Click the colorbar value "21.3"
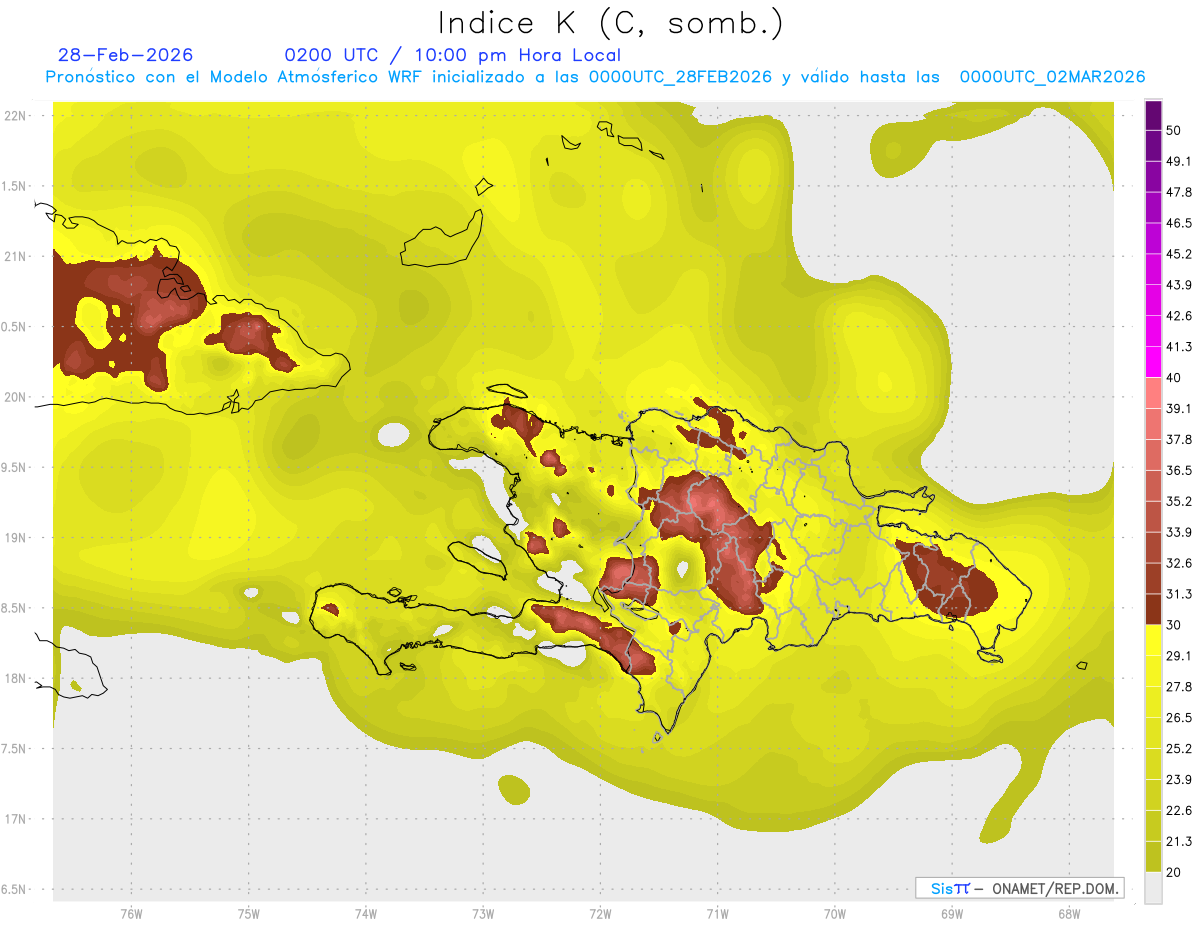Screen dimensions: 1200x927 click(1179, 841)
